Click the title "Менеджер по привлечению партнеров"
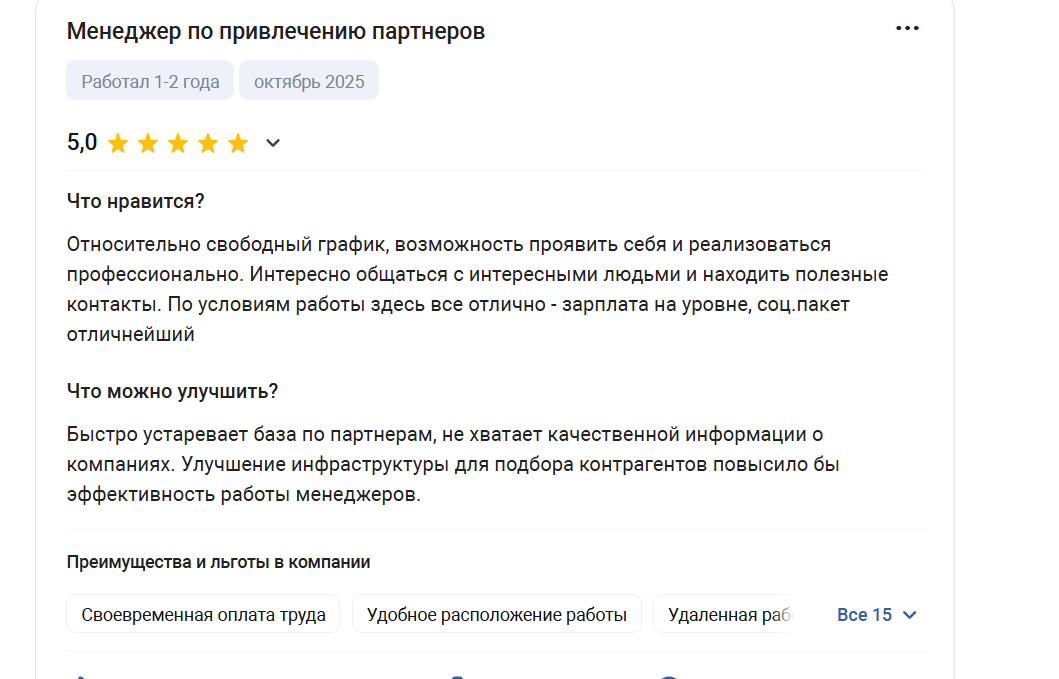The width and height of the screenshot is (1059, 679). [x=276, y=31]
